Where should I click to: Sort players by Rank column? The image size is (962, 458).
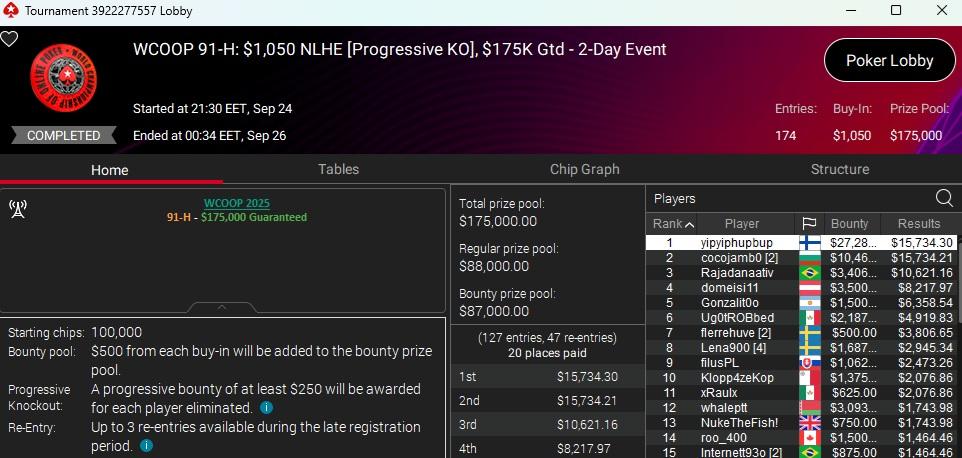[671, 224]
